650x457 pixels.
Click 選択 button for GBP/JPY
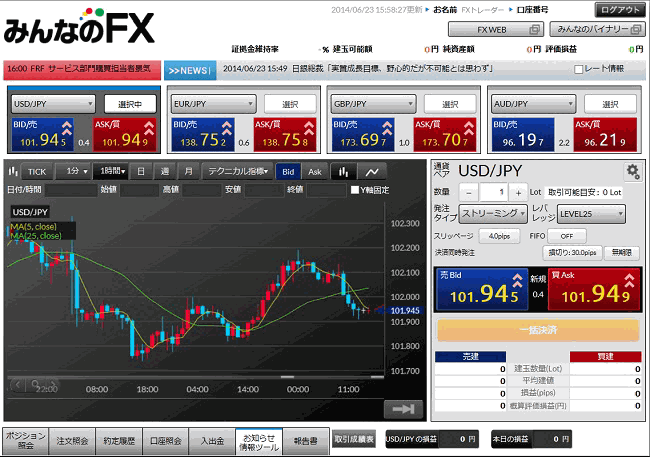pyautogui.click(x=450, y=104)
